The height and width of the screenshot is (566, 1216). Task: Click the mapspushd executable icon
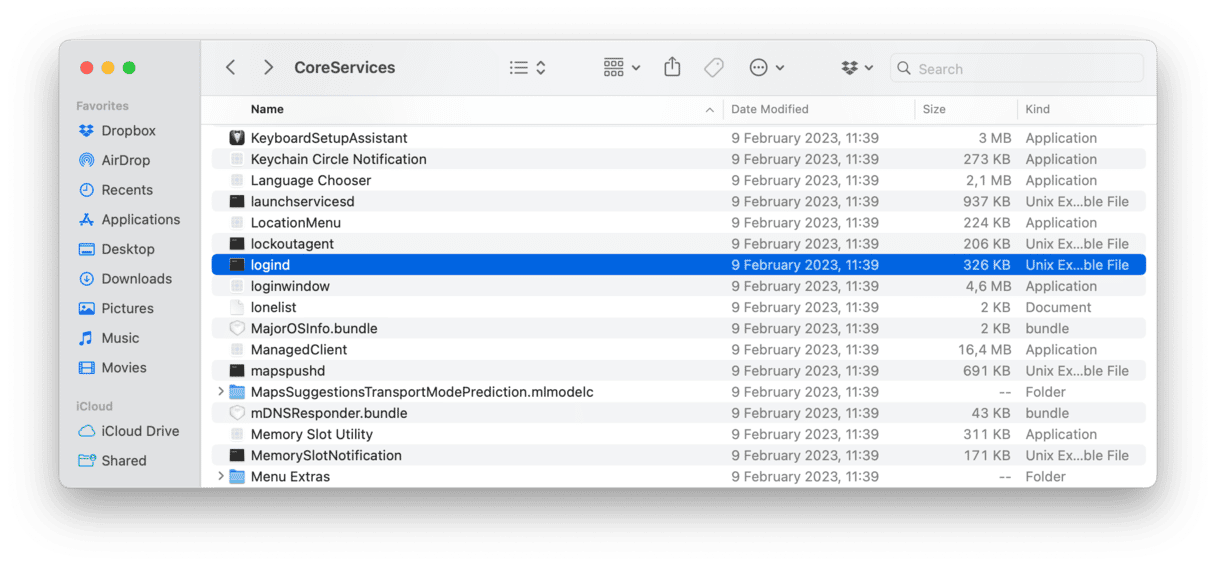coord(237,371)
